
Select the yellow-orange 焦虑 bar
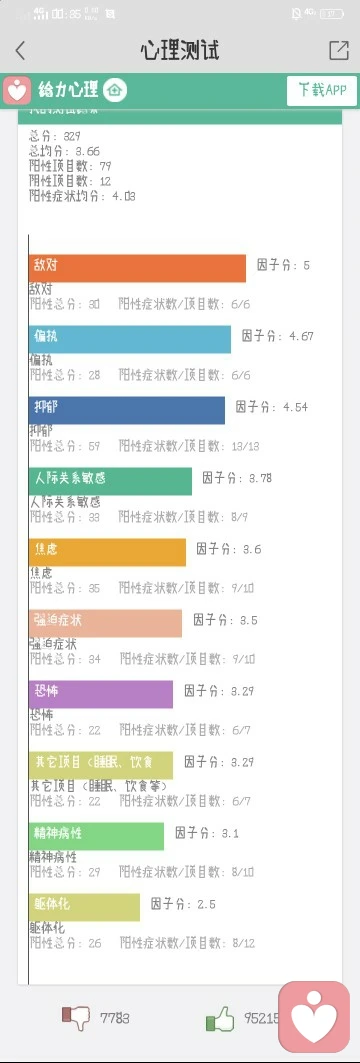point(107,552)
